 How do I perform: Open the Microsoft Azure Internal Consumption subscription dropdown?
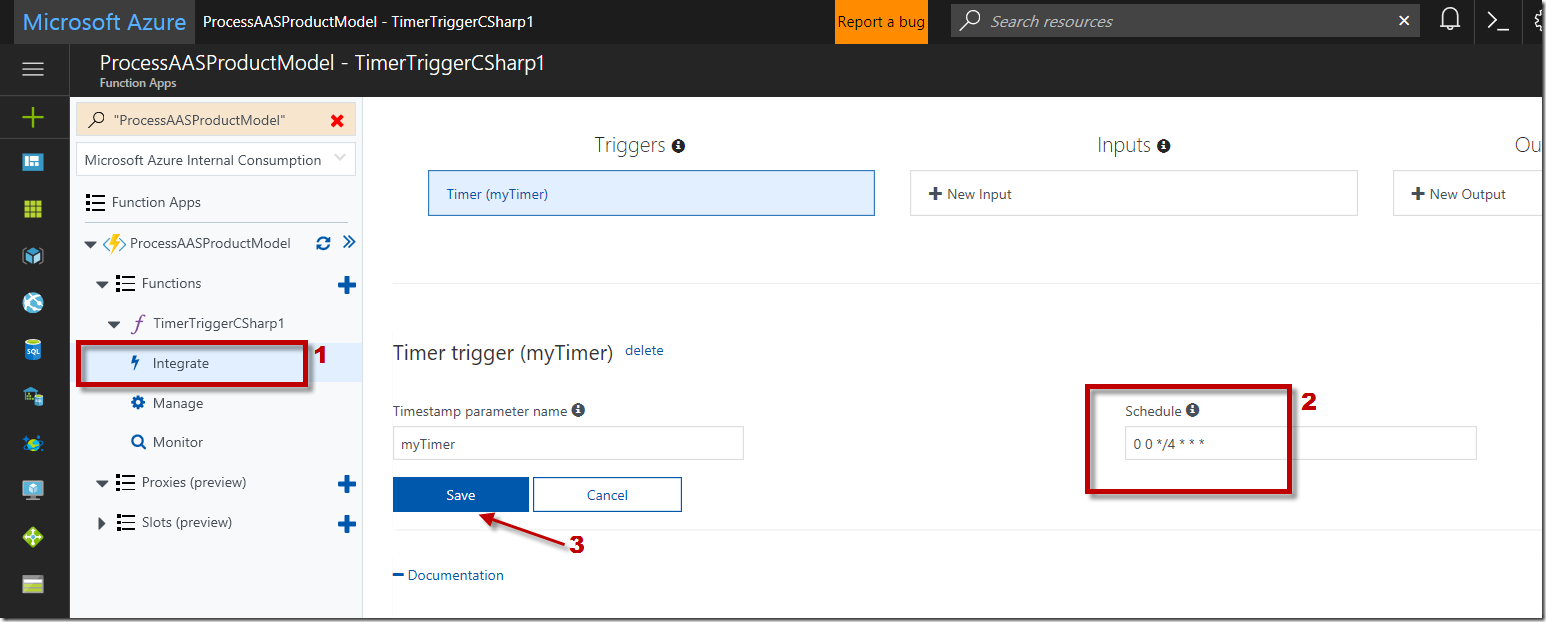216,160
